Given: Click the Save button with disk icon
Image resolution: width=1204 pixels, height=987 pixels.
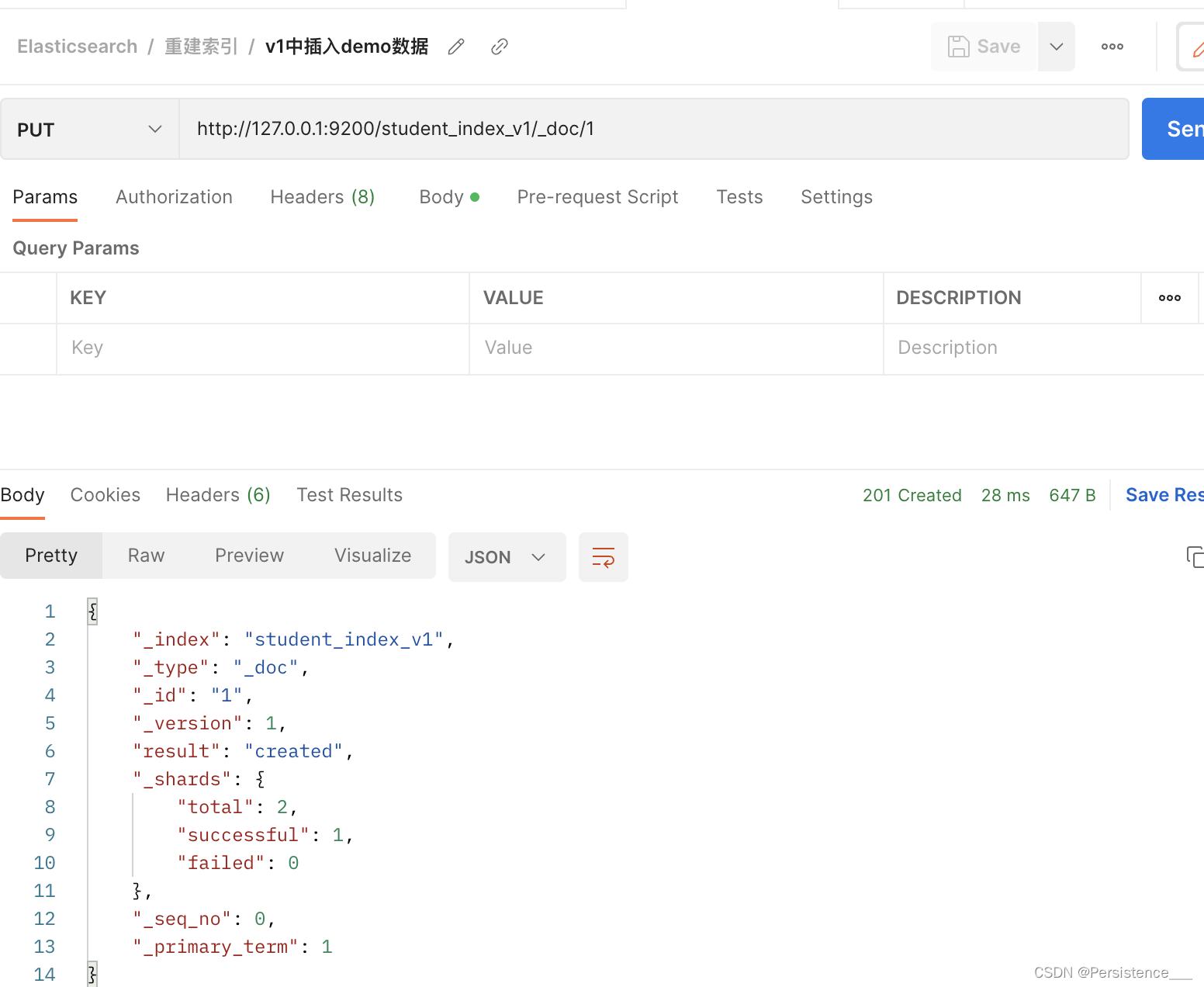Looking at the screenshot, I should coord(984,47).
